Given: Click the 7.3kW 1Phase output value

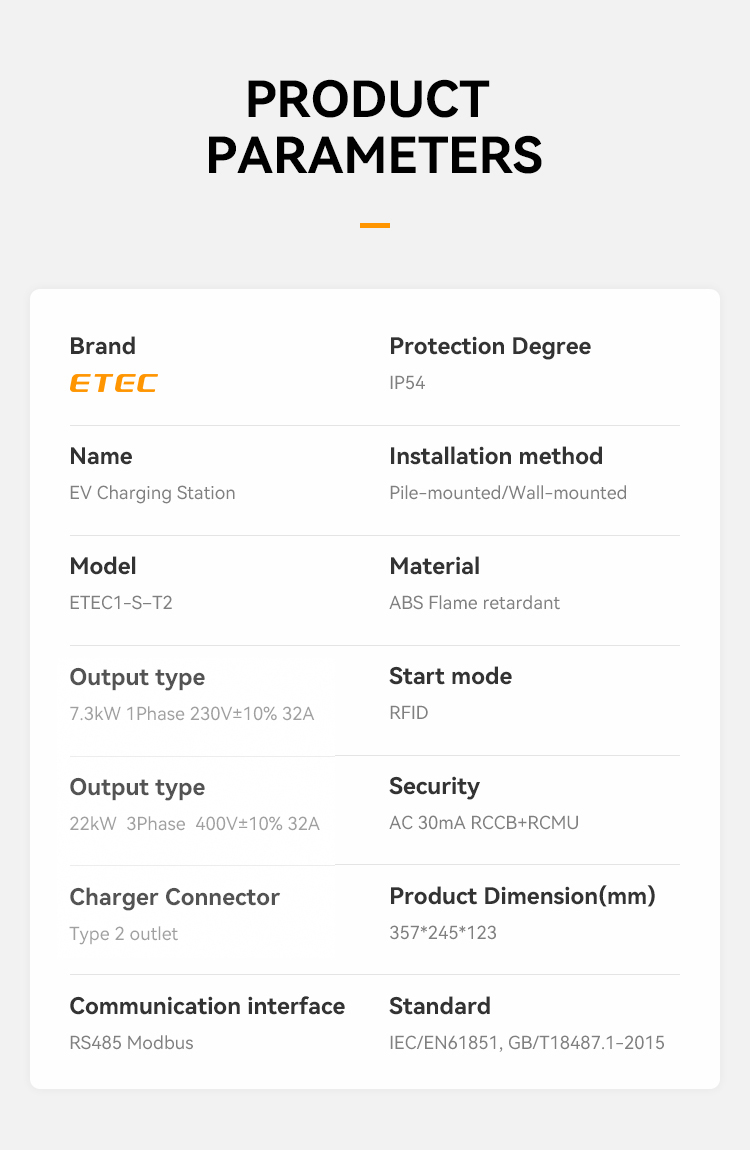Looking at the screenshot, I should 192,714.
